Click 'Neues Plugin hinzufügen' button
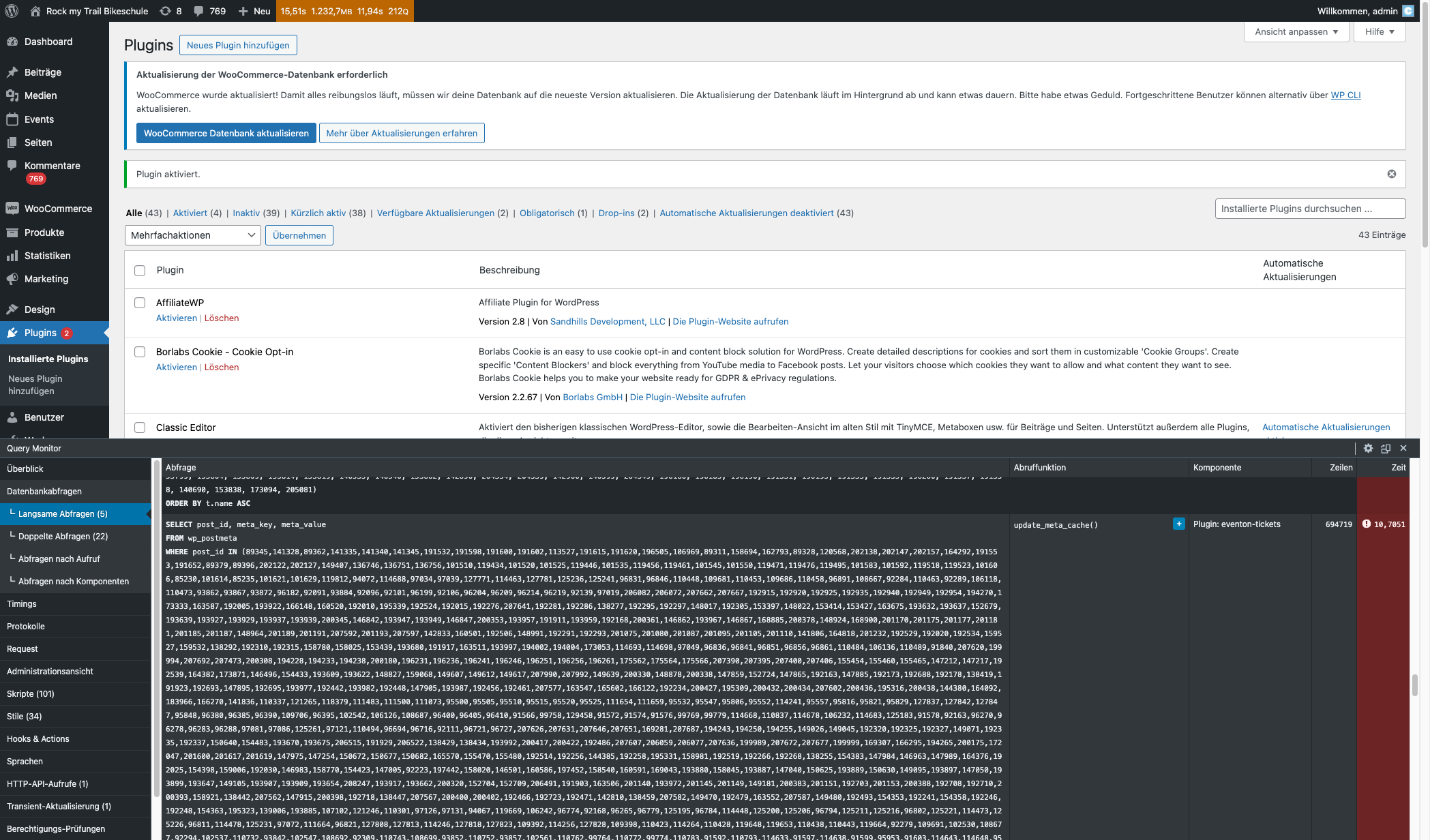The height and width of the screenshot is (840, 1430). point(238,45)
